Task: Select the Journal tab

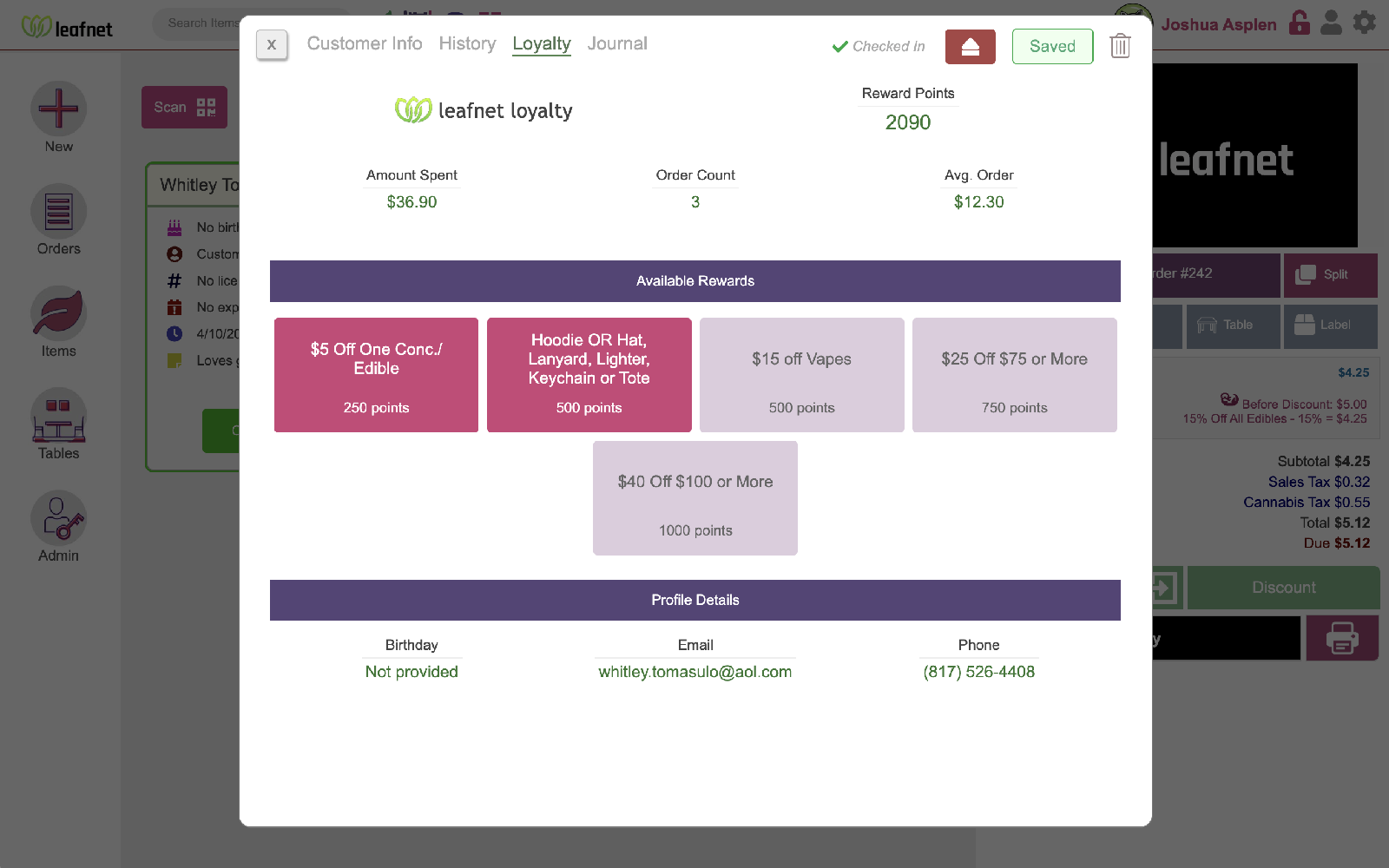Action: [617, 43]
